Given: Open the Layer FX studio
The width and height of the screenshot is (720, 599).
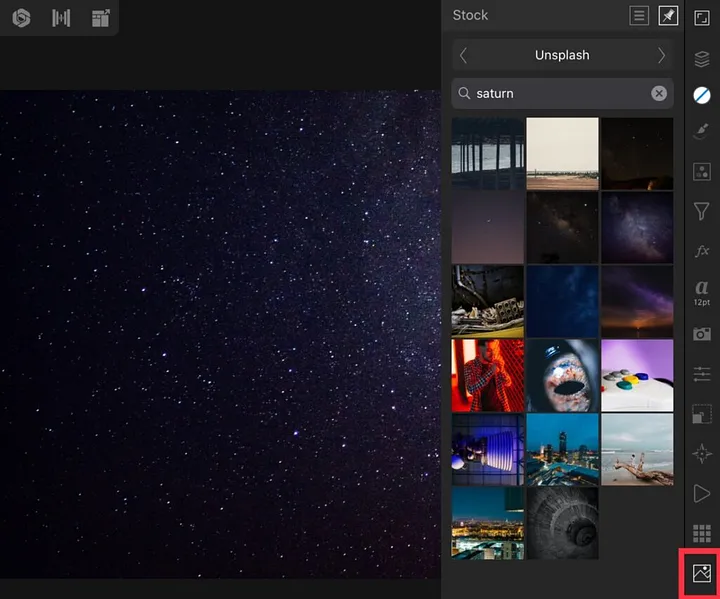Looking at the screenshot, I should pos(702,250).
